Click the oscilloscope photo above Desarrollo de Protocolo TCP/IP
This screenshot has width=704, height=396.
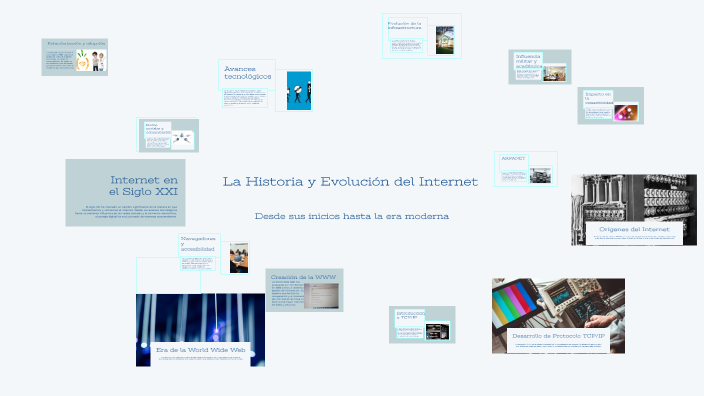[559, 304]
